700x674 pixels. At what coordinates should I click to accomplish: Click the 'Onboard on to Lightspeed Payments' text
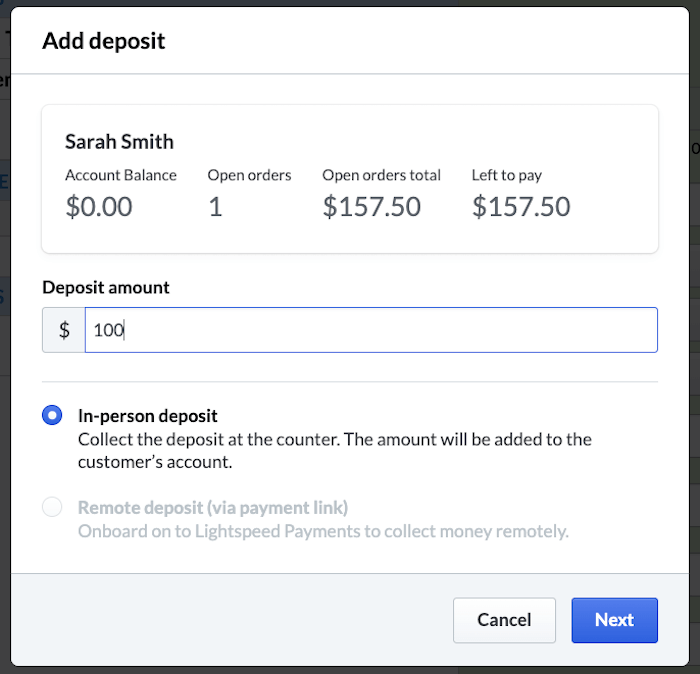pos(323,531)
